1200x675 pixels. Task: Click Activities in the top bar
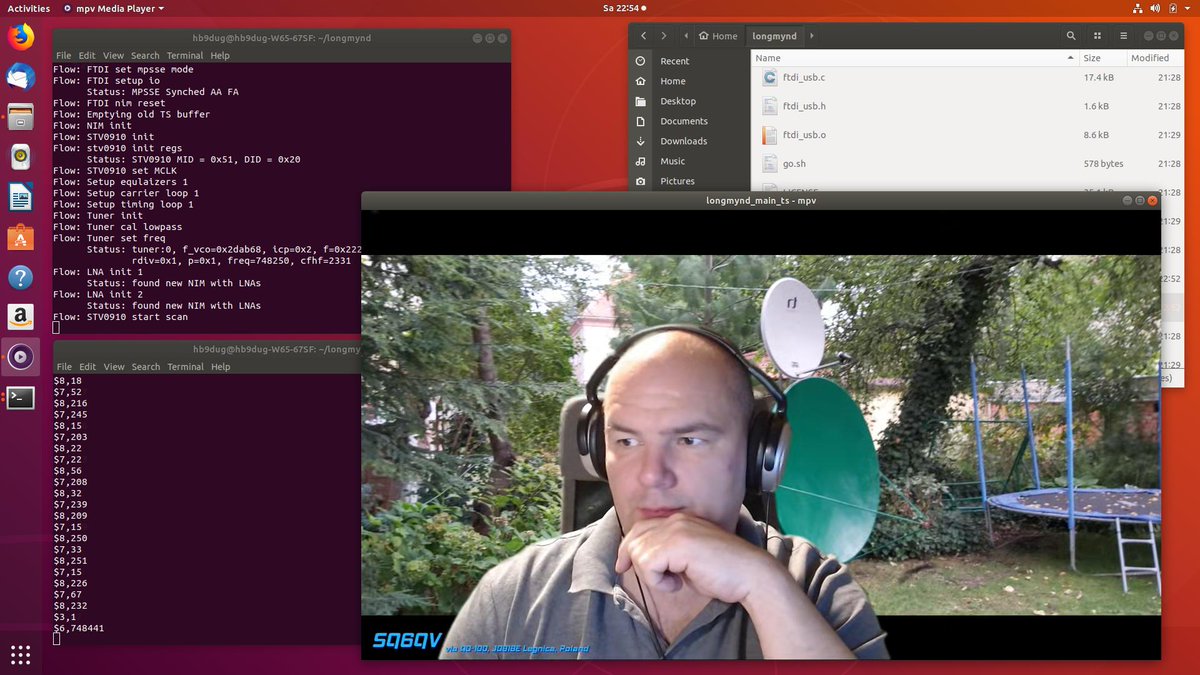(29, 8)
